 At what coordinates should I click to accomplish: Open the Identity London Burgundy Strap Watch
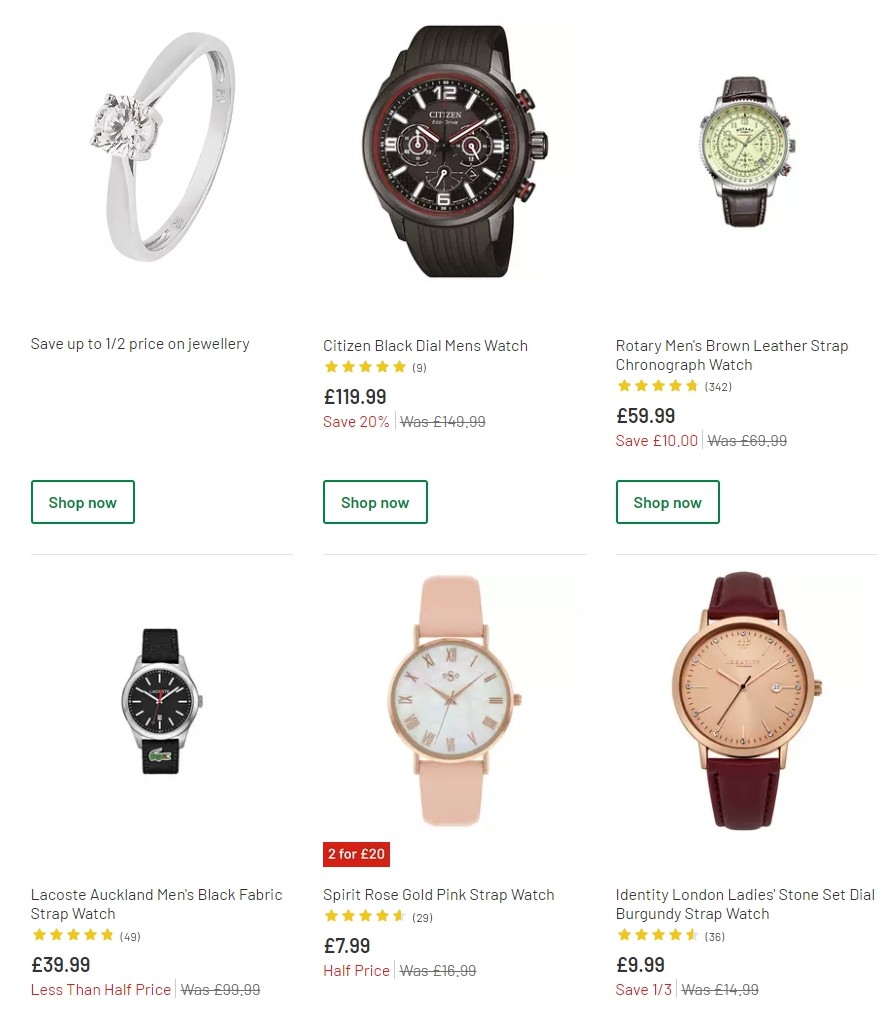coord(744,903)
